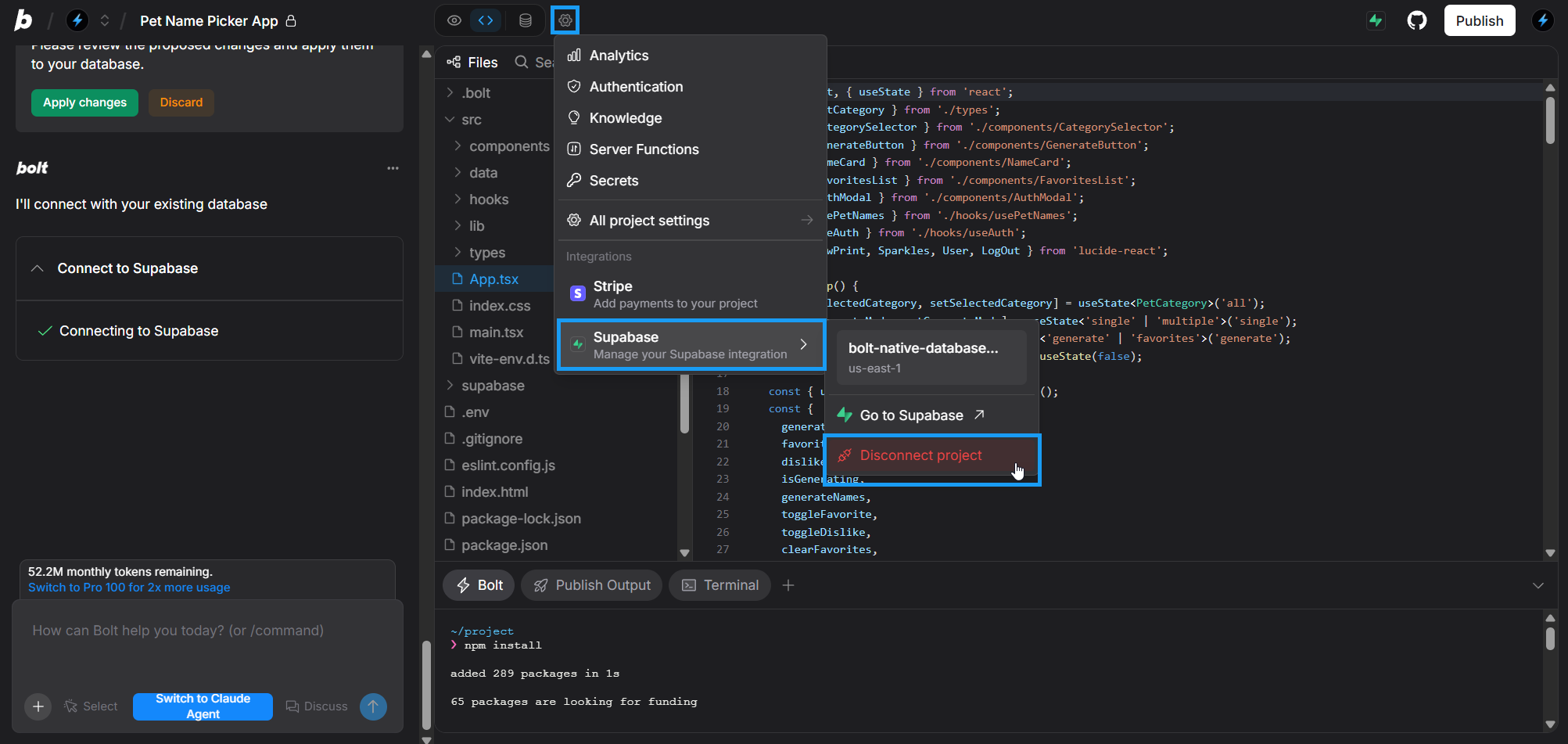Click the plus attach button in chat
Viewport: 1568px width, 744px height.
pyautogui.click(x=38, y=706)
